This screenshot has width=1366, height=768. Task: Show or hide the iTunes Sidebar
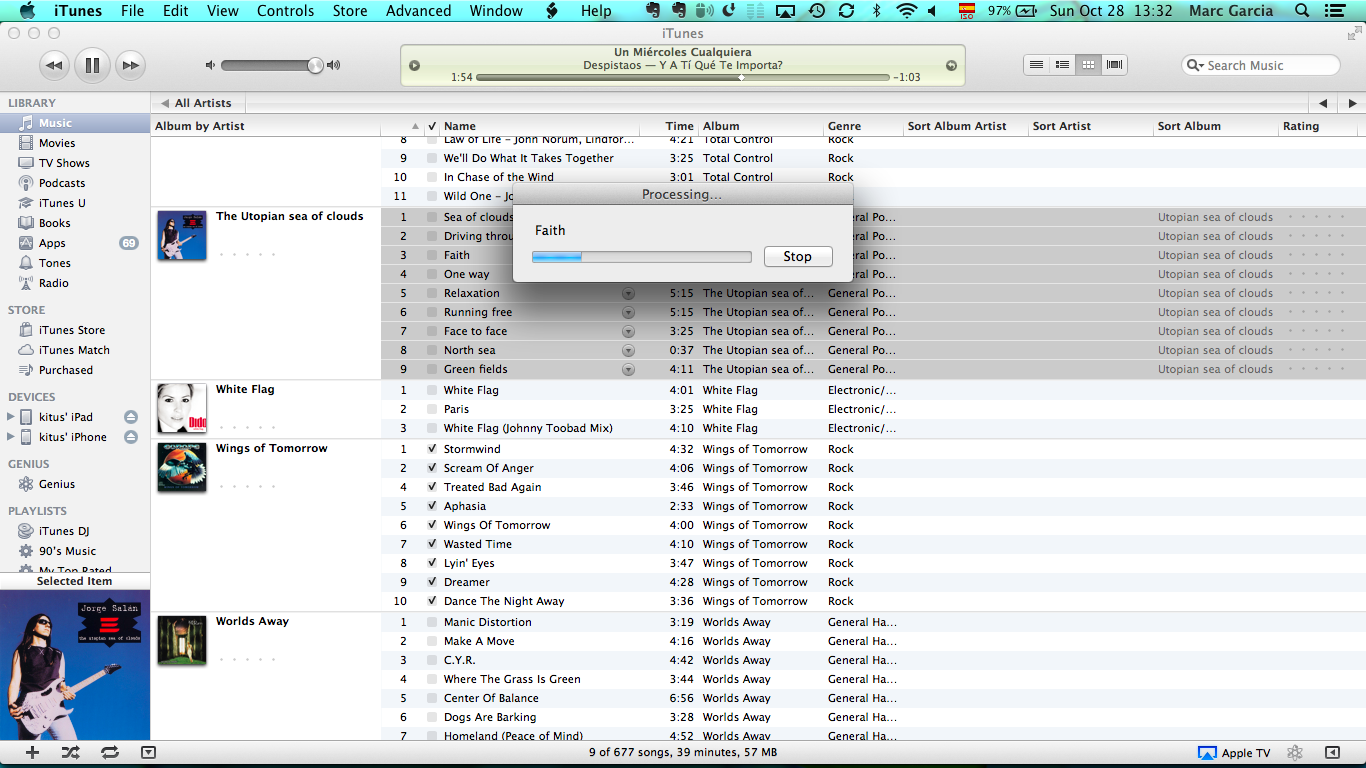point(1332,753)
